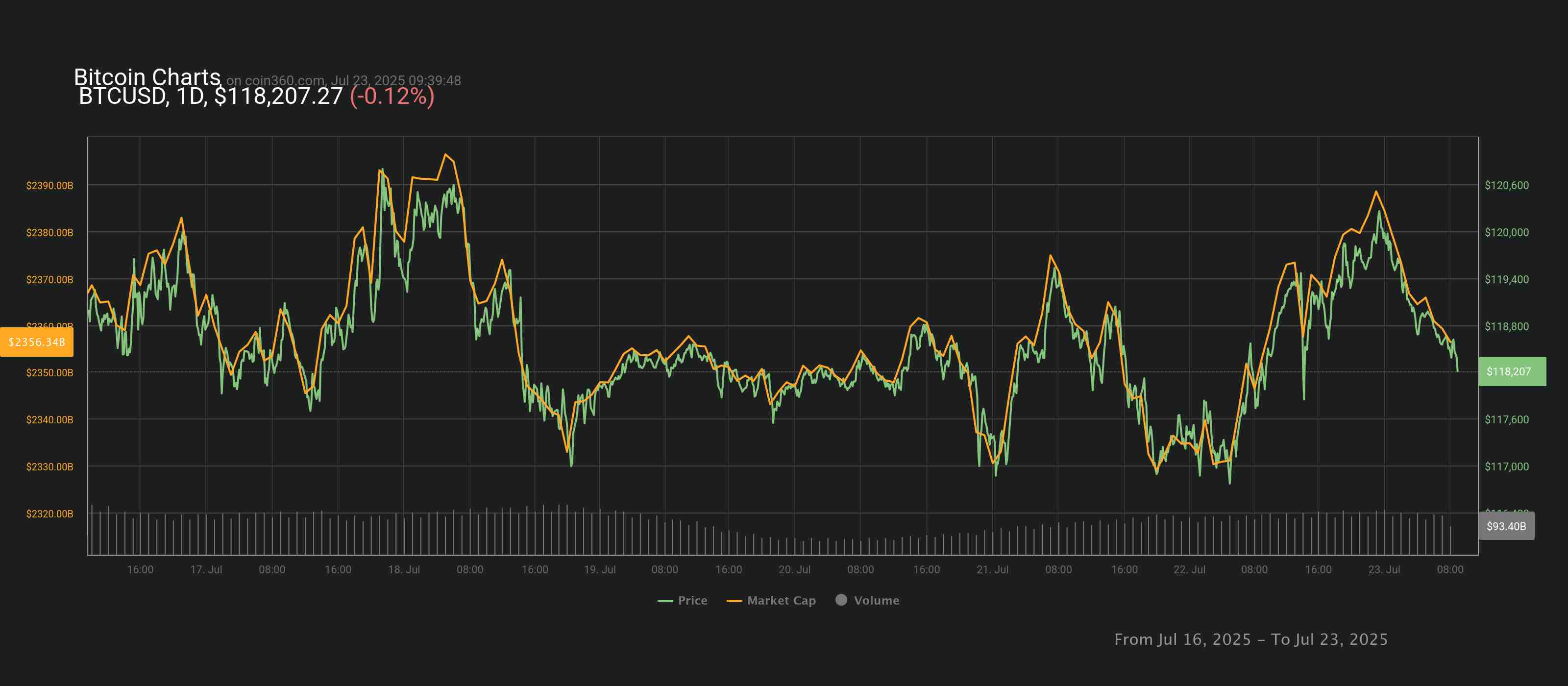Screen dimensions: 1568x686
Task: Click the 23. Jul x-axis label
Action: click(1384, 570)
